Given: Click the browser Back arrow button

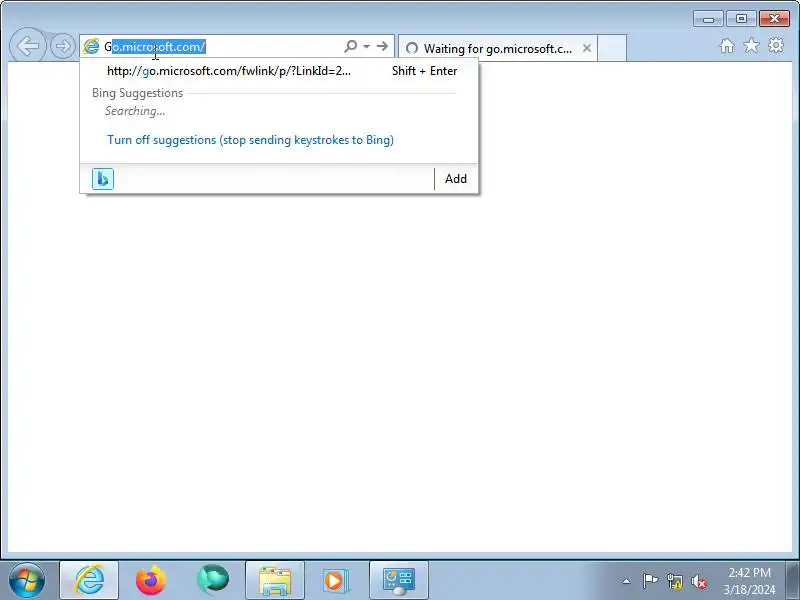Looking at the screenshot, I should (x=28, y=46).
